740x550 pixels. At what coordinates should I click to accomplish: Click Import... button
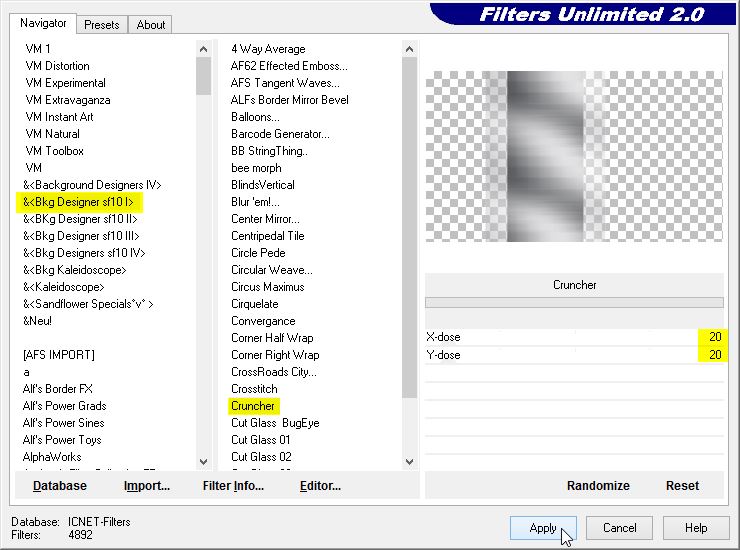[x=147, y=486]
